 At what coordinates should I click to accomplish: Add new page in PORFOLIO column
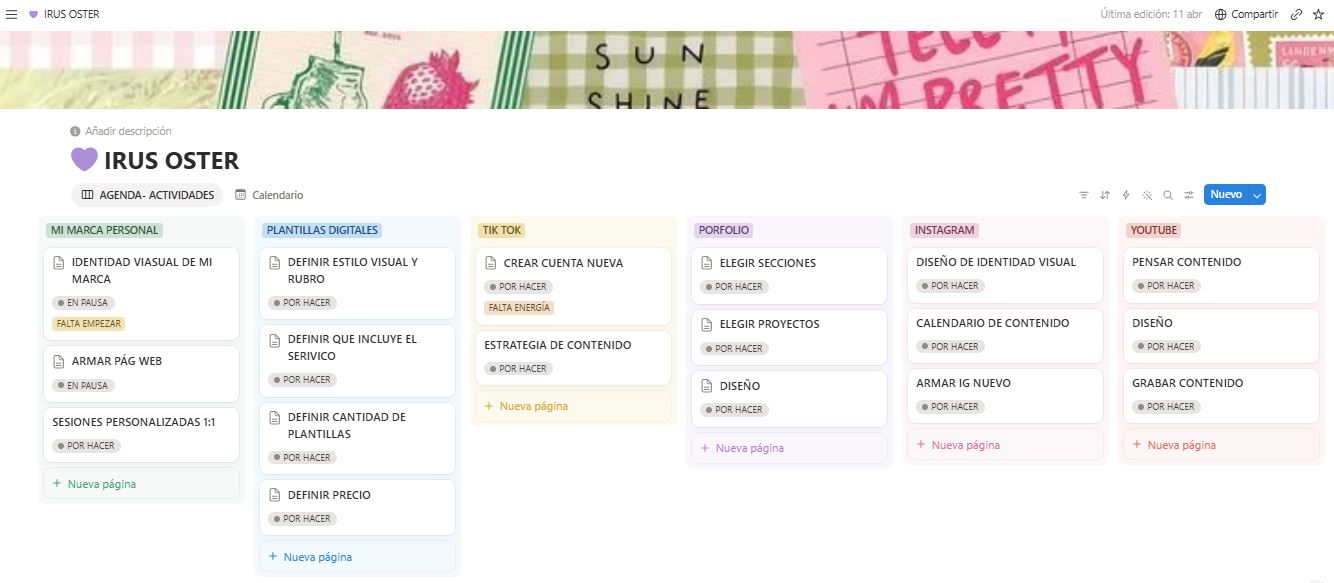[789, 448]
